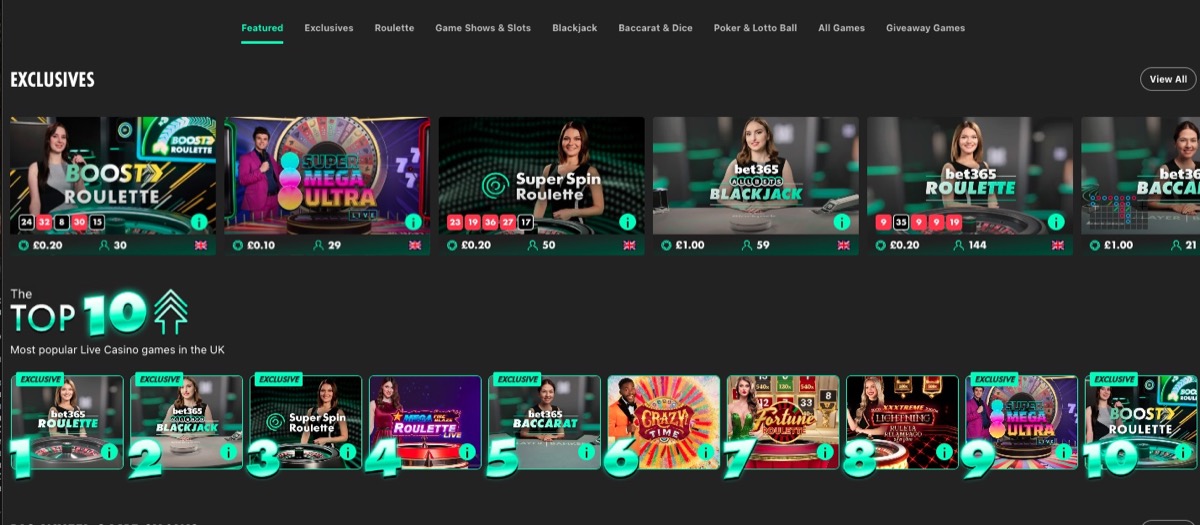Click player count 50 under Super Spin Roulette
Viewport: 1200px width, 525px height.
click(x=549, y=245)
